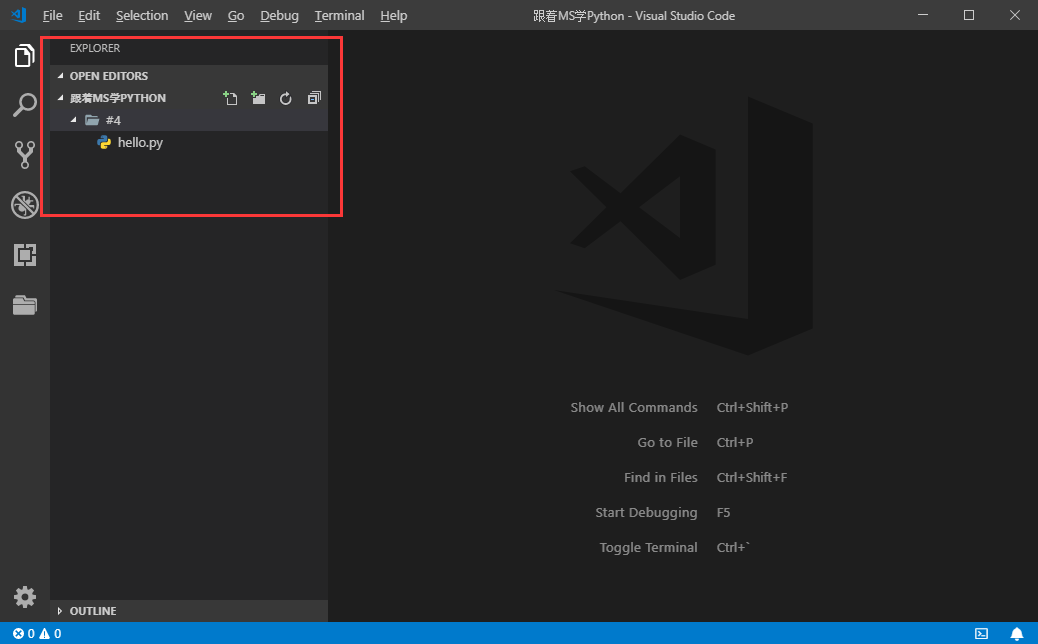
Task: Click the terminal icon in status bar
Action: click(982, 633)
